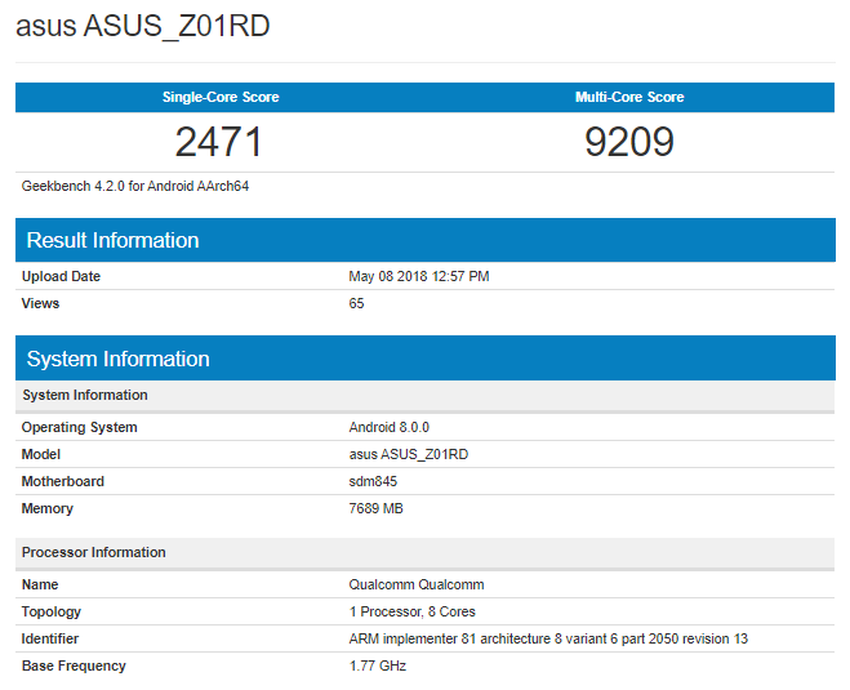This screenshot has height=690, width=850.
Task: Select the Single-Core Score header
Action: tap(220, 97)
